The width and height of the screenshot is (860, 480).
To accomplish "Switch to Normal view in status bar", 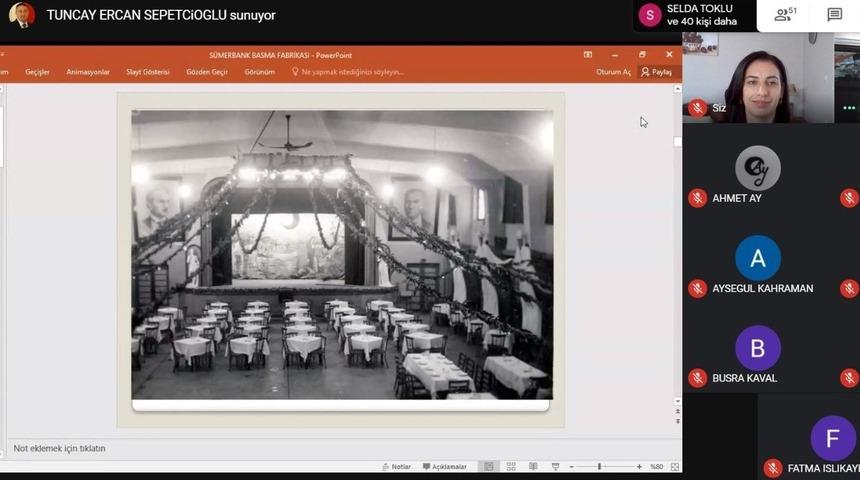I will (489, 466).
